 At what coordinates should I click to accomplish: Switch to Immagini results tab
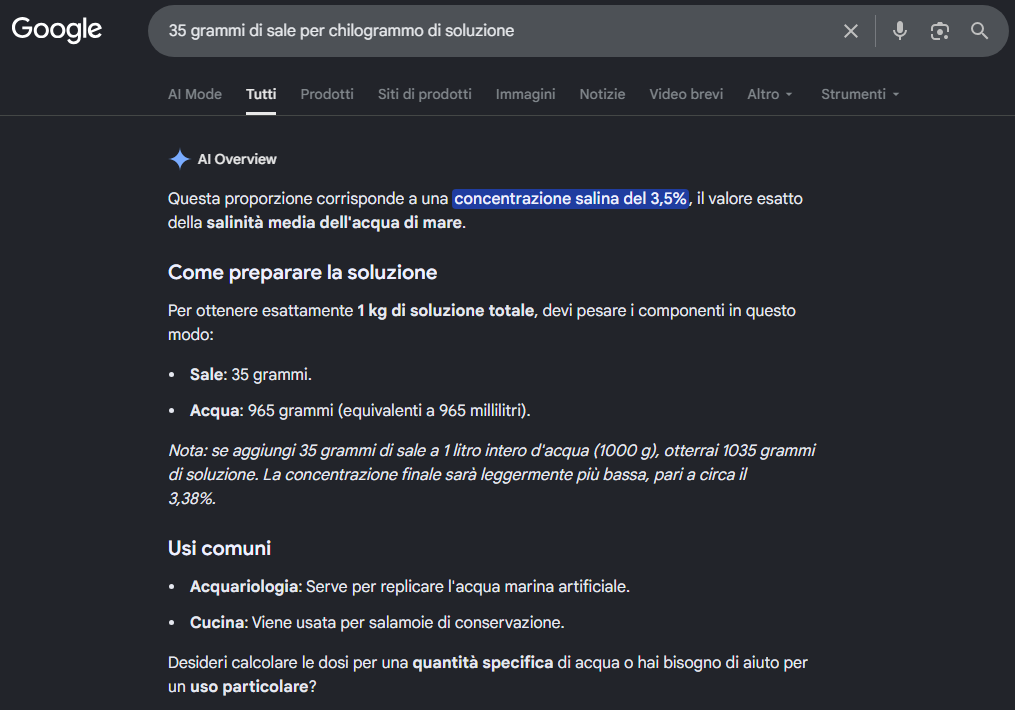click(x=526, y=94)
